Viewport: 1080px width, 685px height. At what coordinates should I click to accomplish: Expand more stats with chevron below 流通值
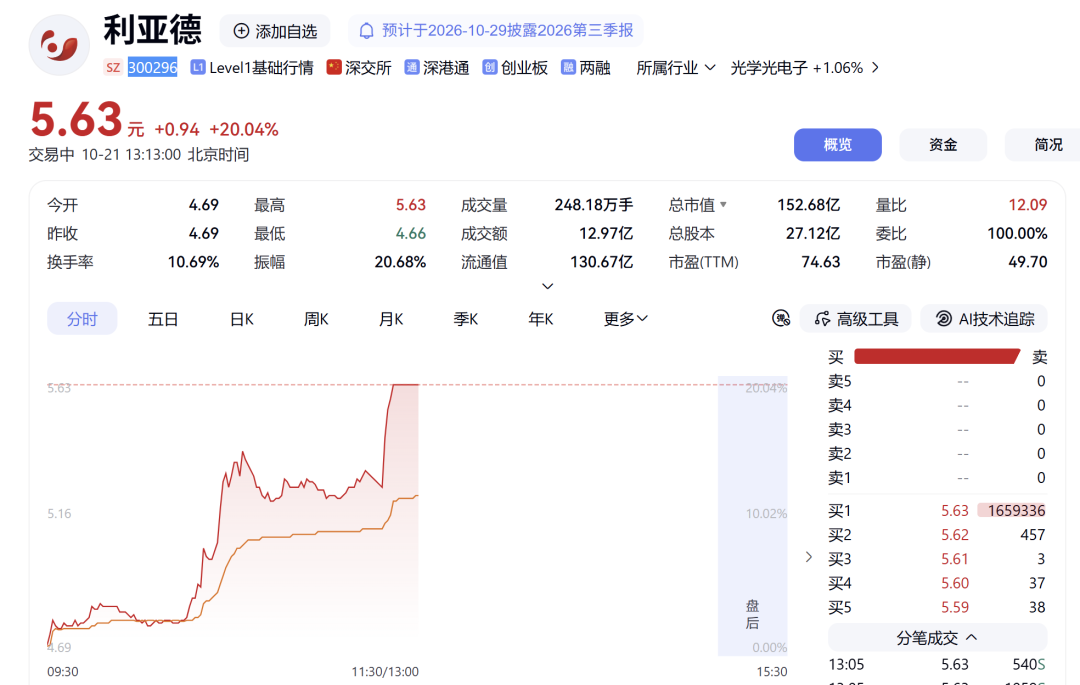click(x=548, y=286)
